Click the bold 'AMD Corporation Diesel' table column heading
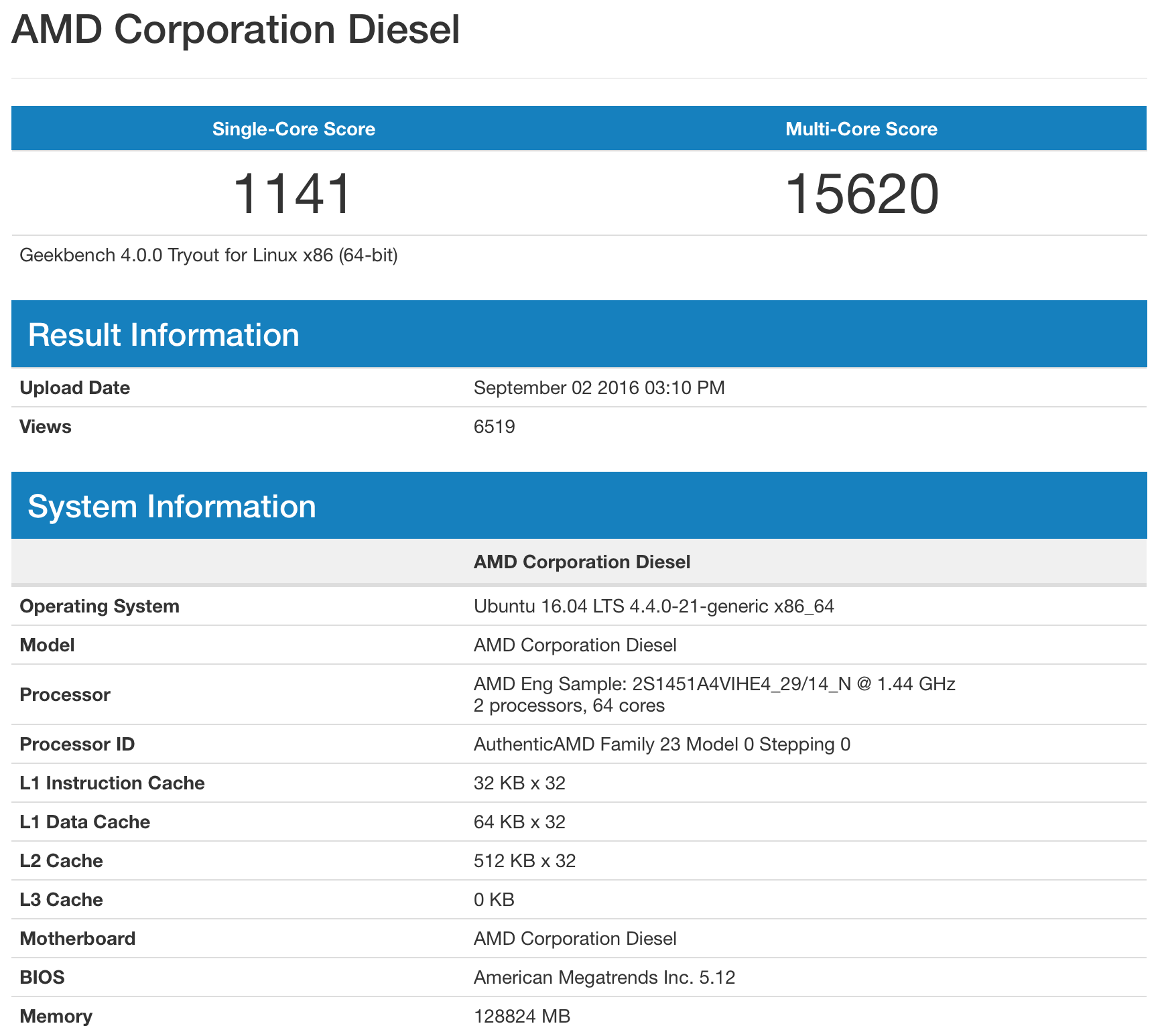The width and height of the screenshot is (1158, 1036). coord(582,562)
